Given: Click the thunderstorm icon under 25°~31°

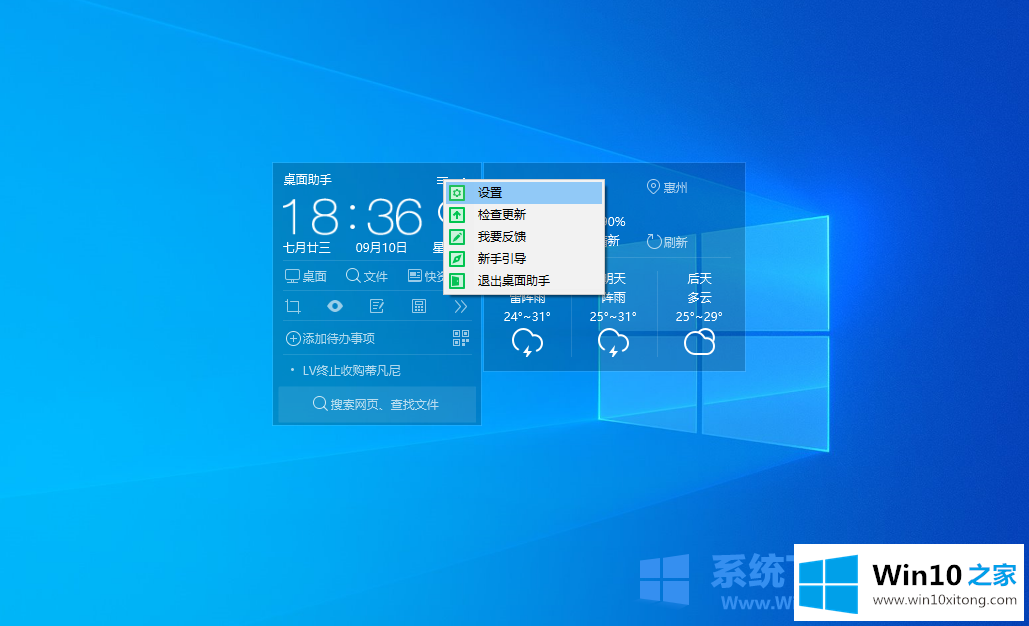Looking at the screenshot, I should coord(613,343).
